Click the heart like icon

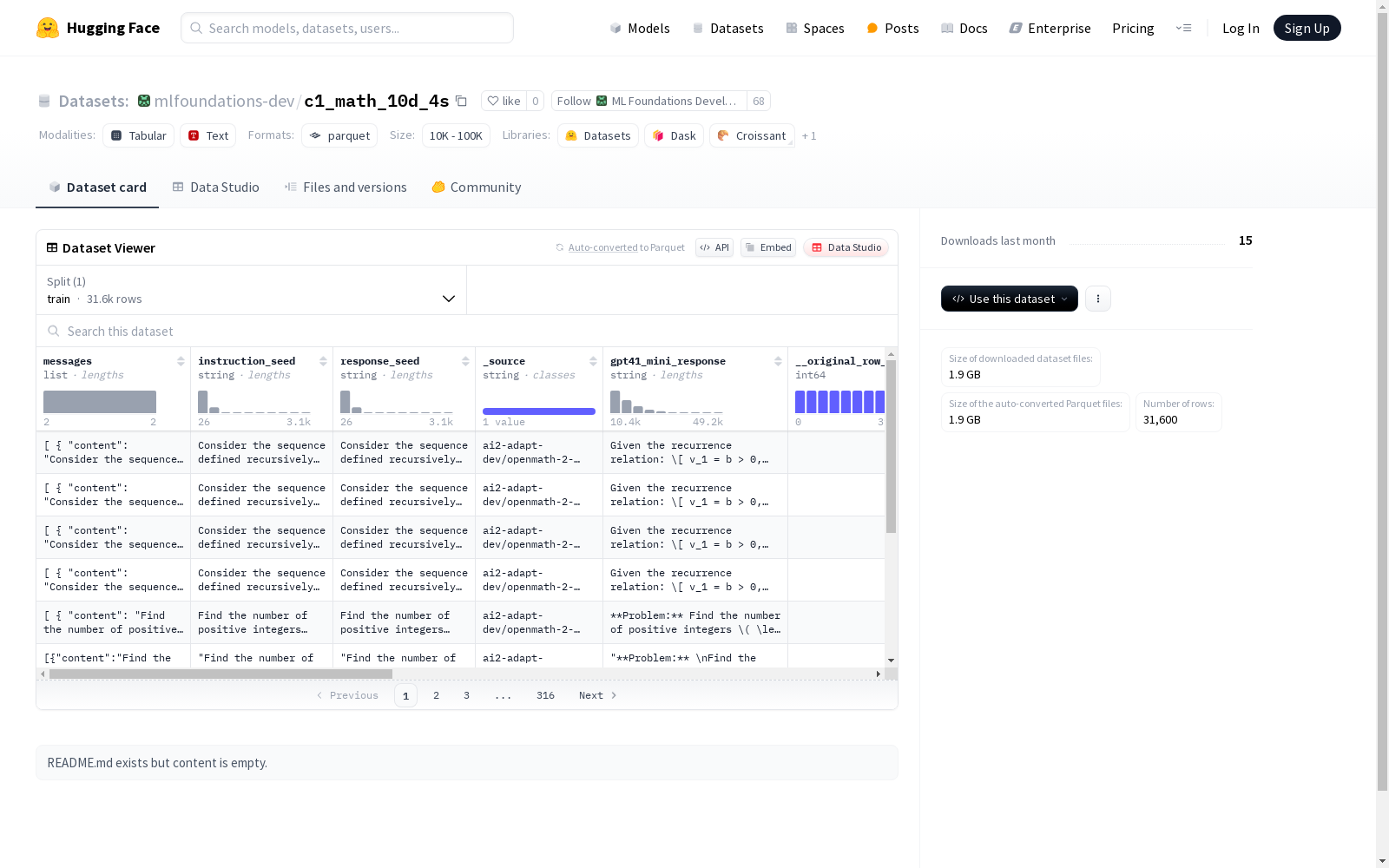coord(493,101)
